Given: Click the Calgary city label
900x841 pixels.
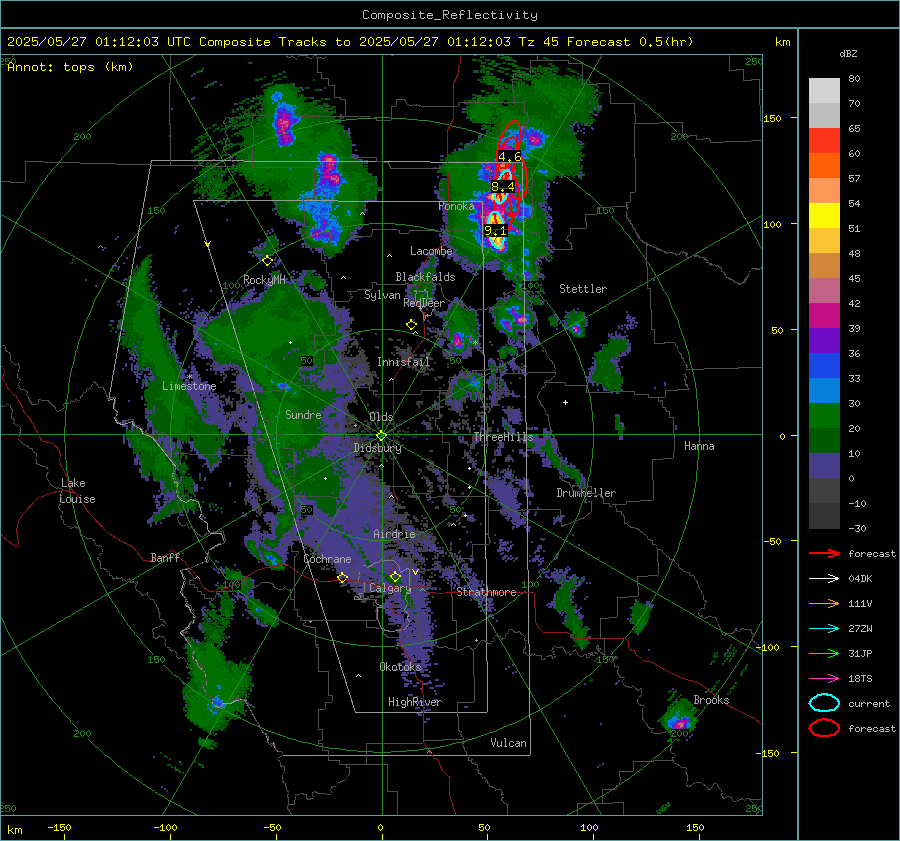Looking at the screenshot, I should coord(390,588).
